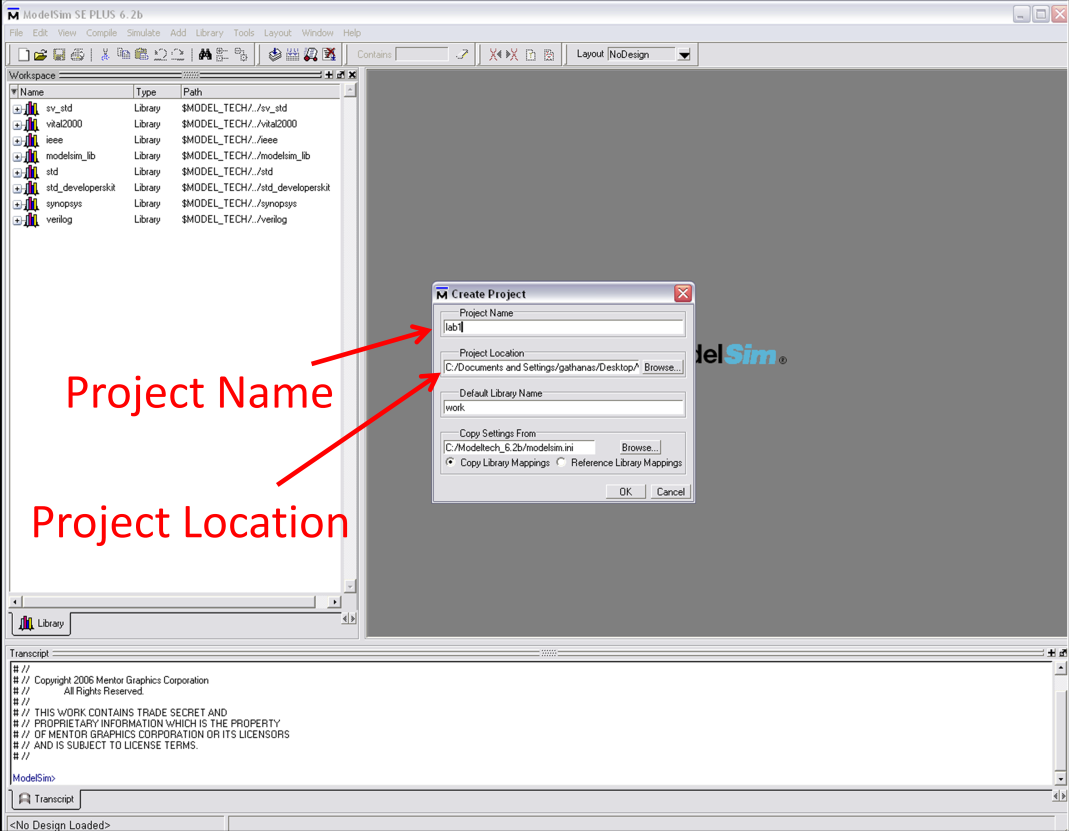Screen dimensions: 1069x831
Task: Click the Project Name input field
Action: [563, 327]
